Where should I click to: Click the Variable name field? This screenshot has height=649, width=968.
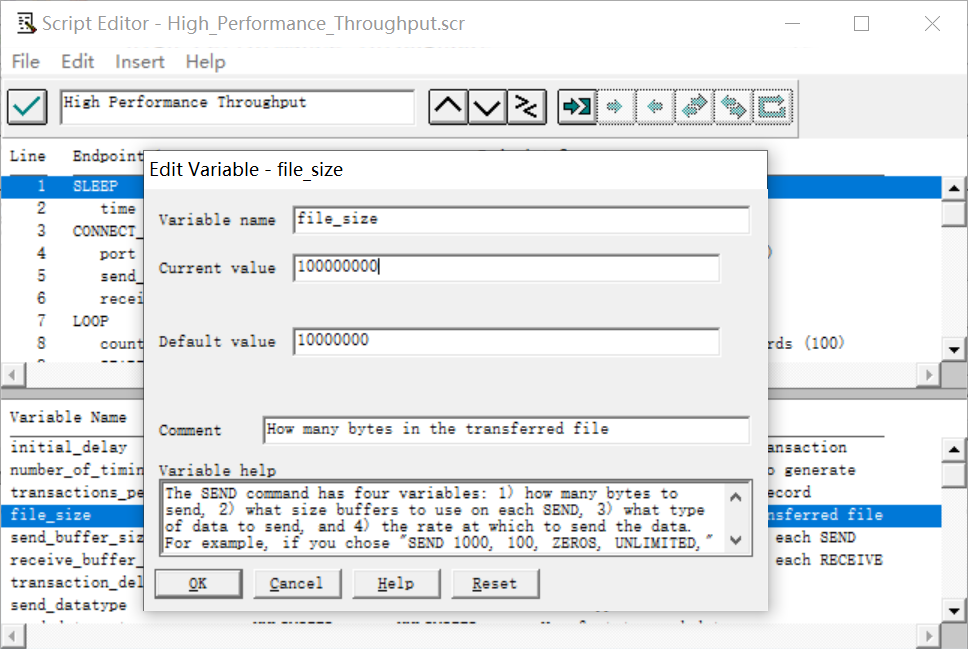point(522,220)
